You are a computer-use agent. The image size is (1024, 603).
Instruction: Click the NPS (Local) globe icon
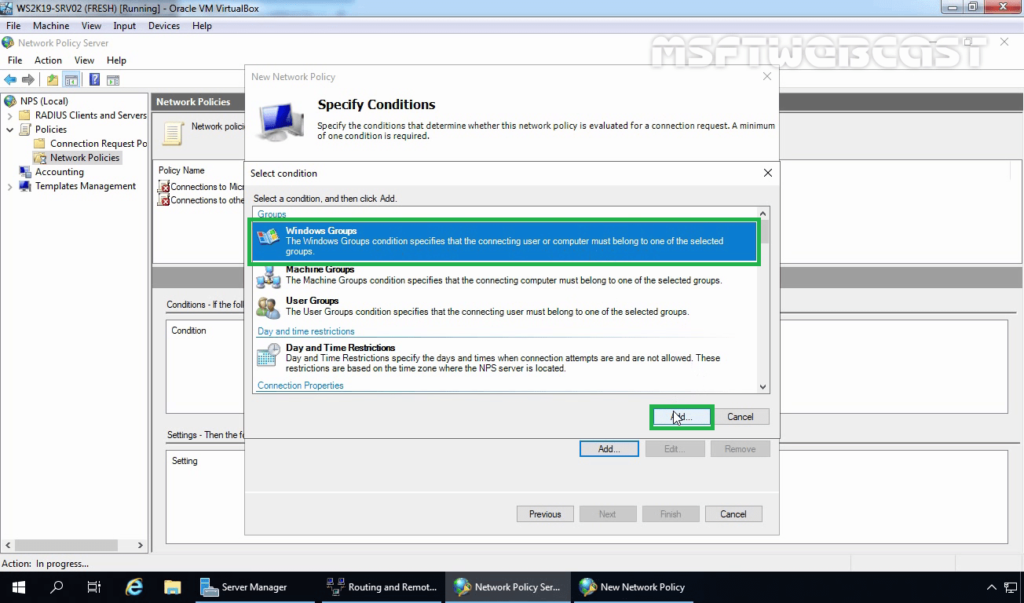coord(10,101)
